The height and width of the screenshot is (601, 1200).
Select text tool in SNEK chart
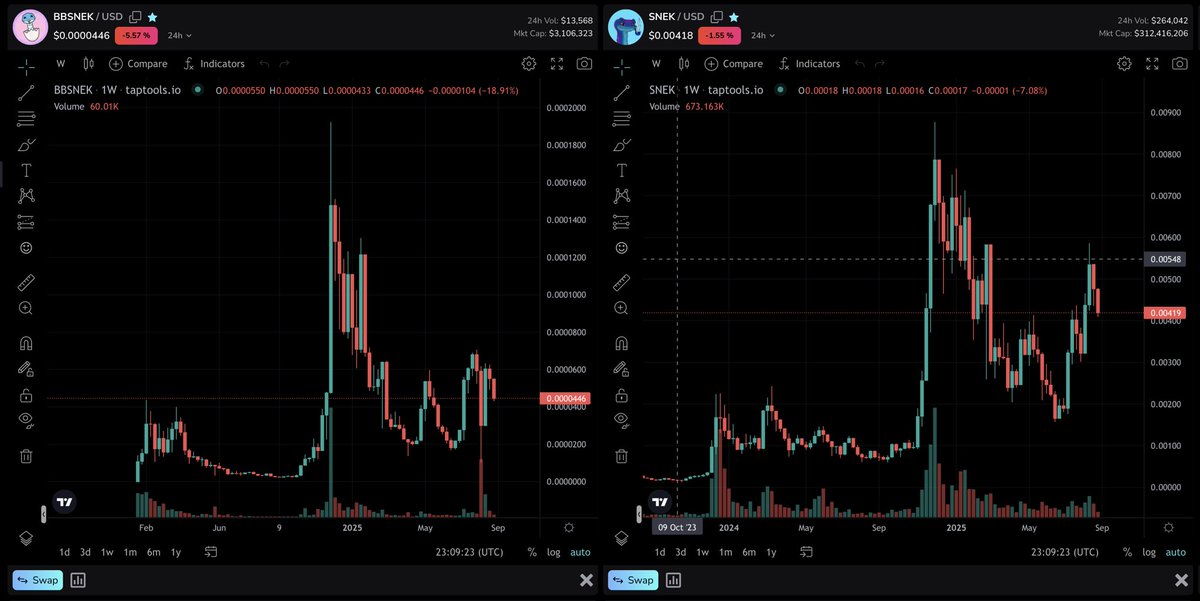tap(621, 170)
